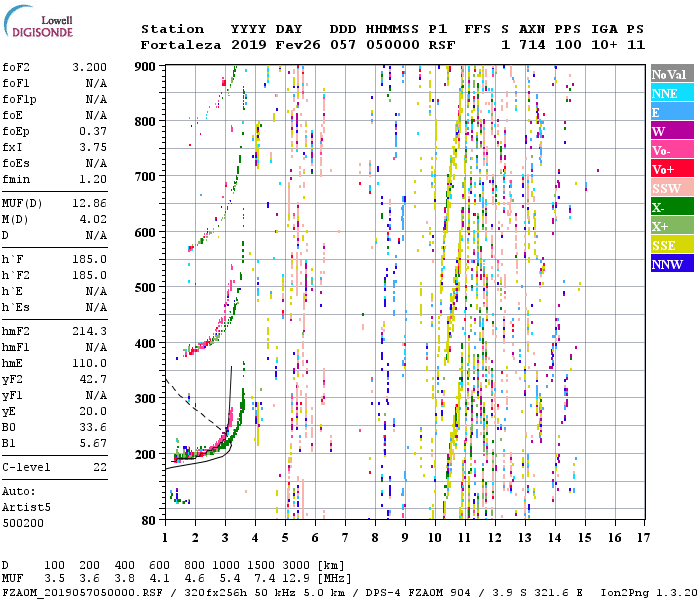The height and width of the screenshot is (600, 700).
Task: Select the X+ light green legend swatch
Action: (672, 226)
